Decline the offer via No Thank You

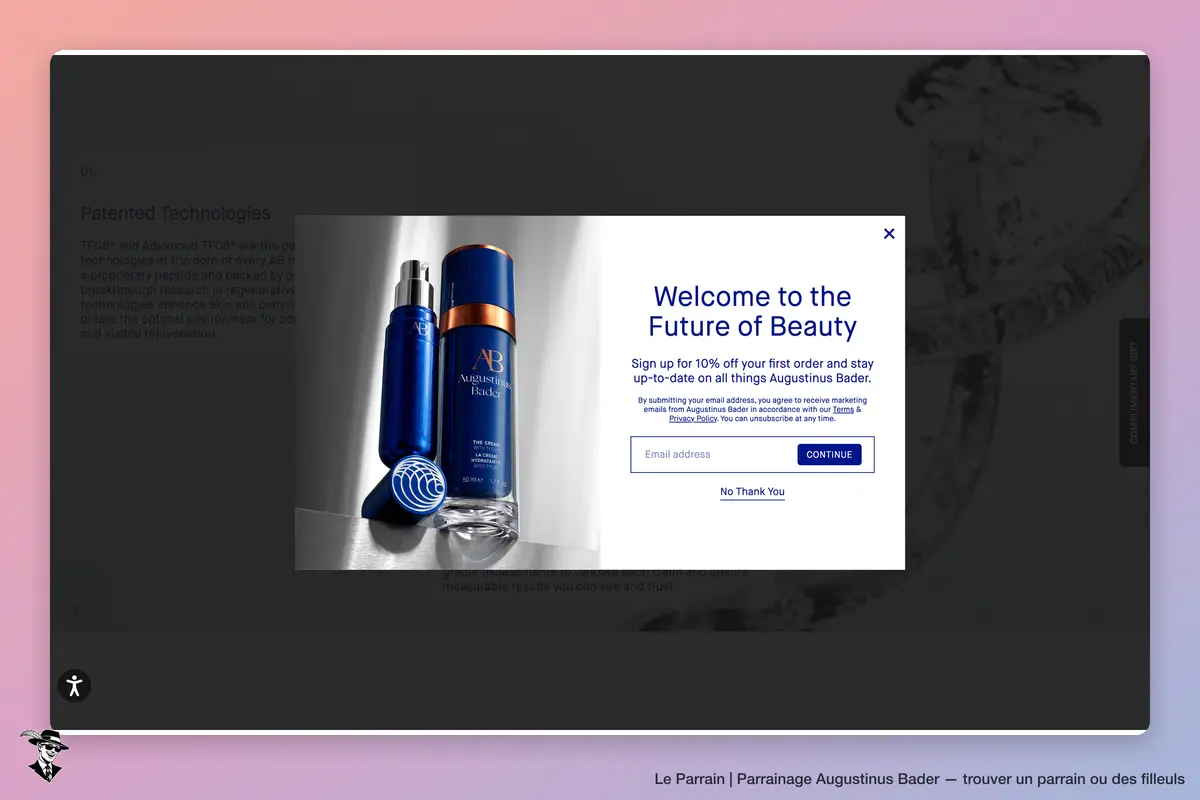pos(752,492)
